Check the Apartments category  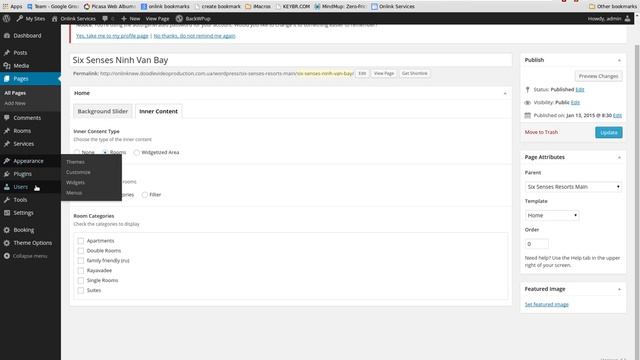tap(81, 241)
